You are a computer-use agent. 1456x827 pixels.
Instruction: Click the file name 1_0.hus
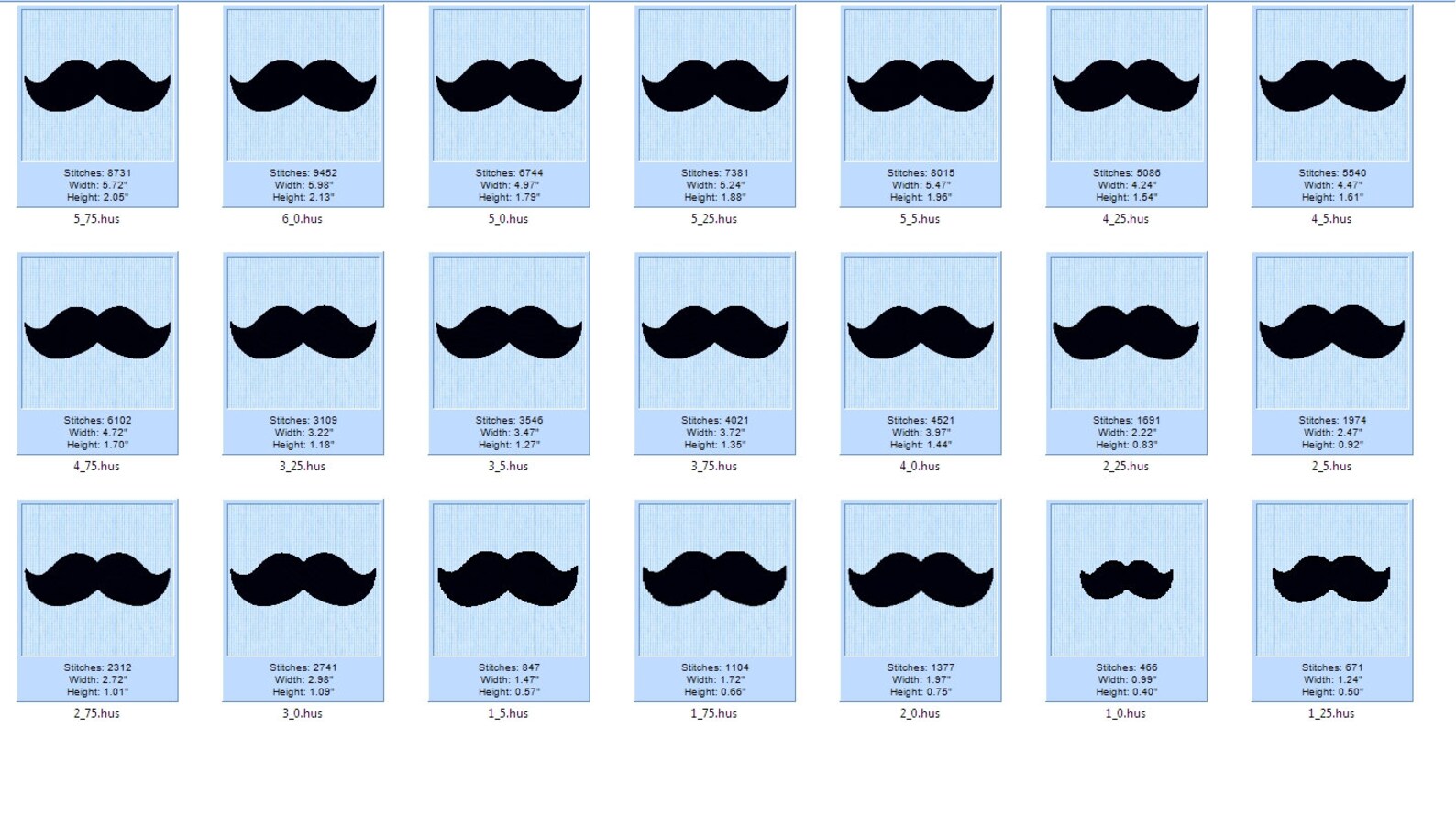tap(1126, 714)
